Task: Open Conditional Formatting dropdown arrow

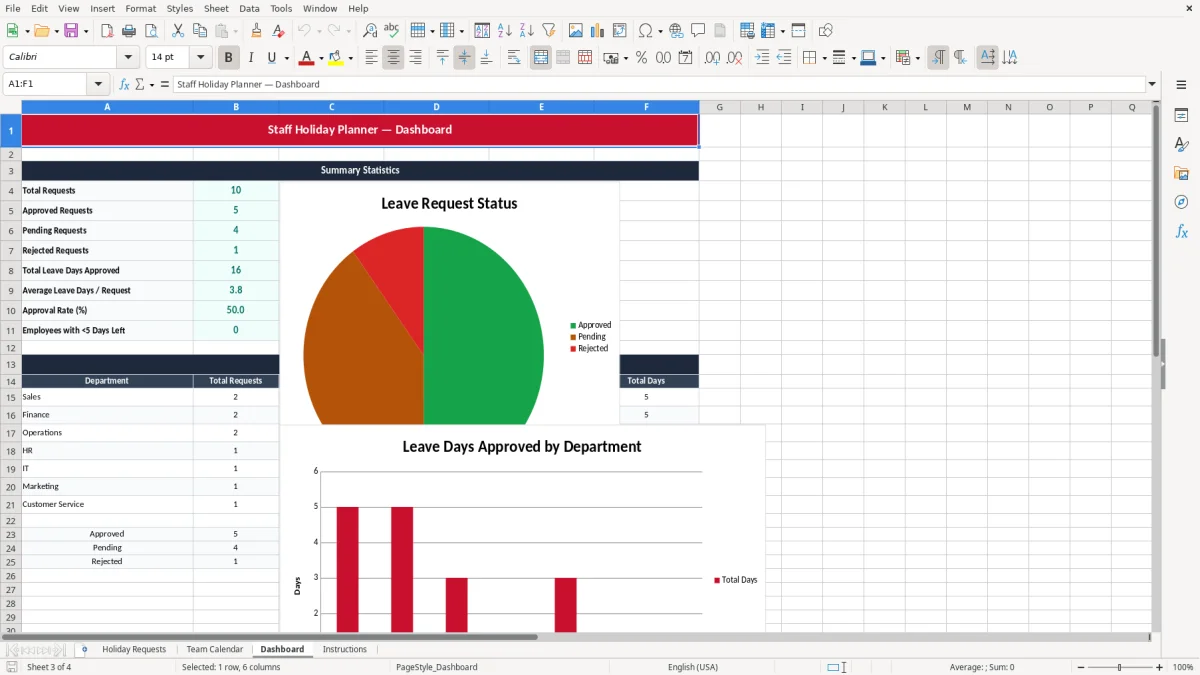Action: coord(917,58)
